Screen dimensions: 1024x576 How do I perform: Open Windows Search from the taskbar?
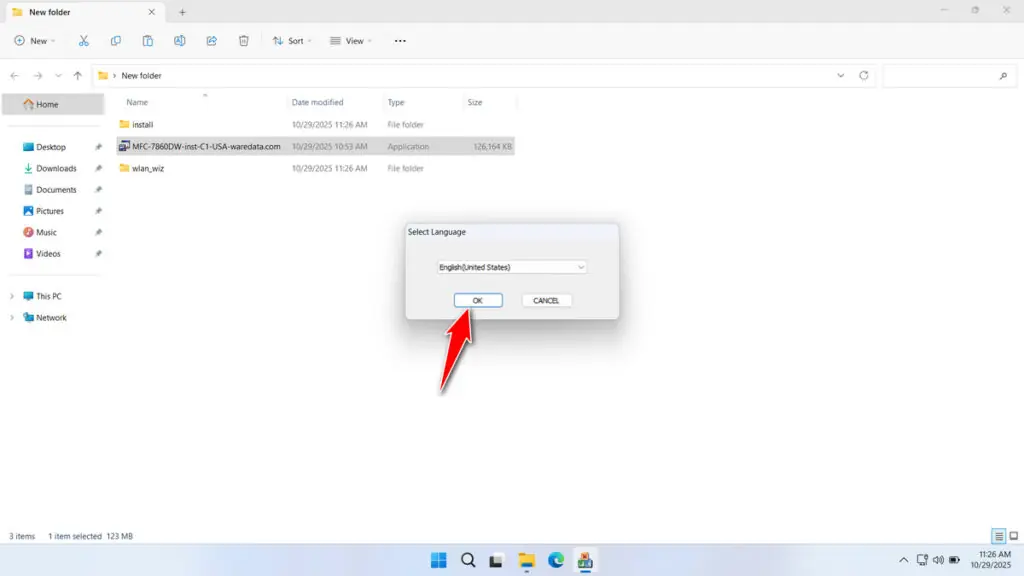(x=467, y=560)
